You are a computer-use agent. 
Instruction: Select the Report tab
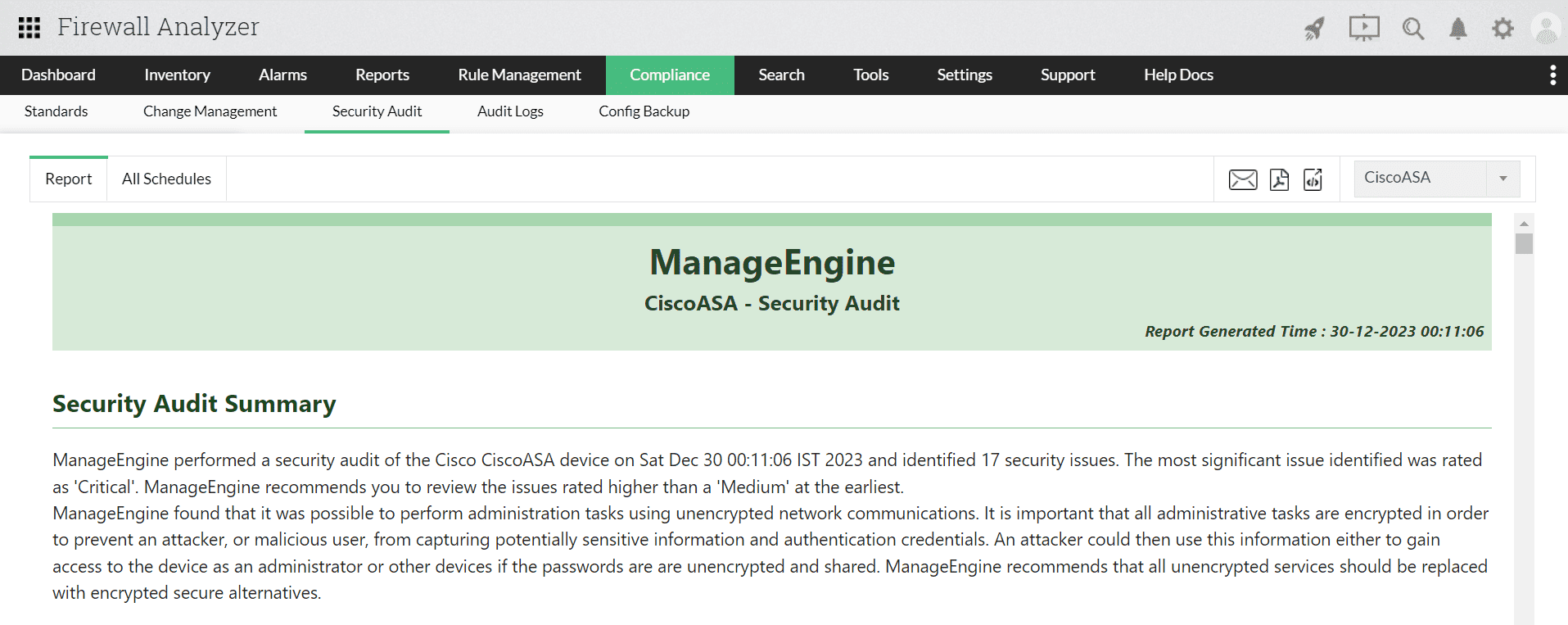pos(69,179)
